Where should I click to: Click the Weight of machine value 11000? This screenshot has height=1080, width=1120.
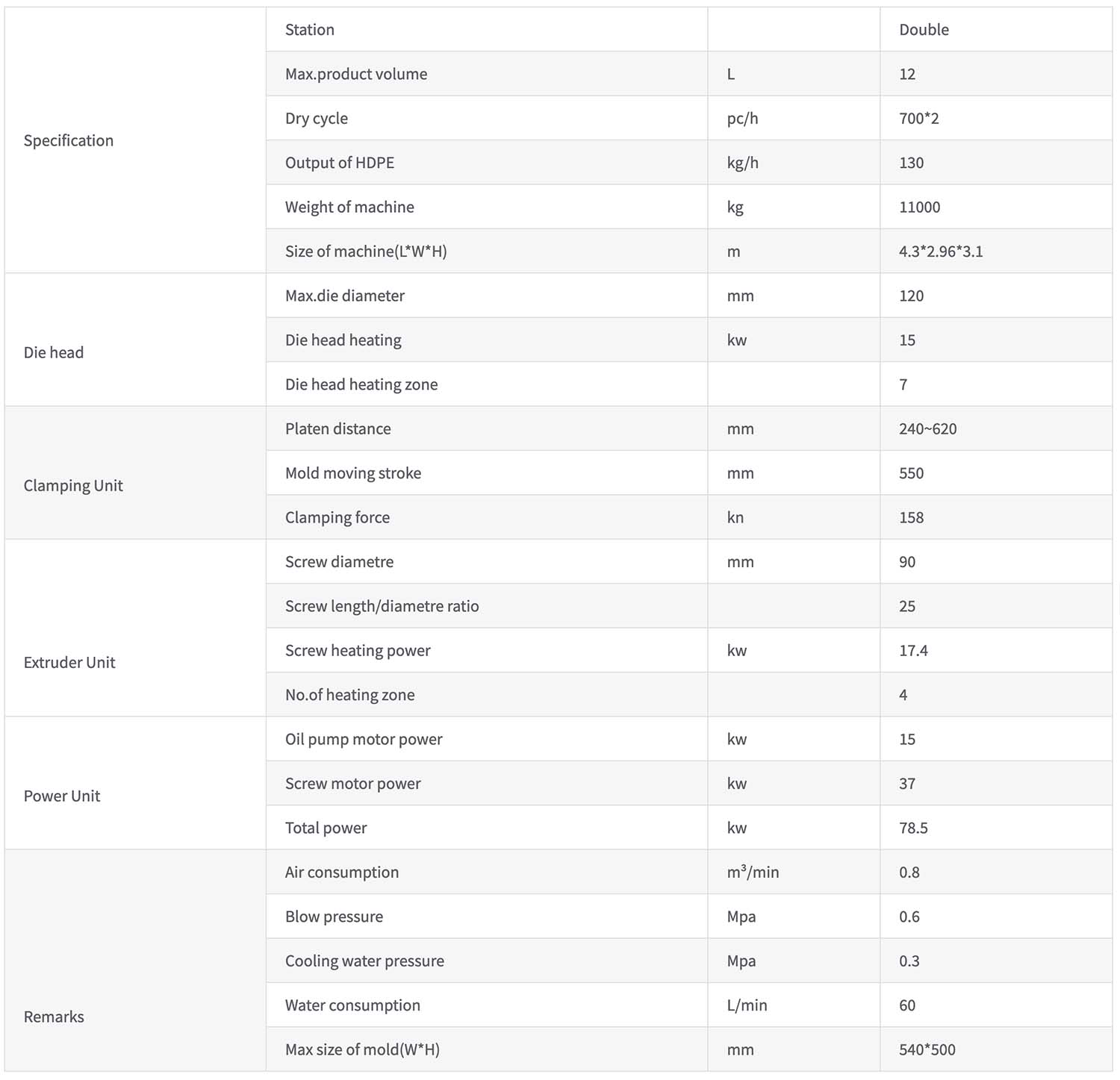coord(920,207)
